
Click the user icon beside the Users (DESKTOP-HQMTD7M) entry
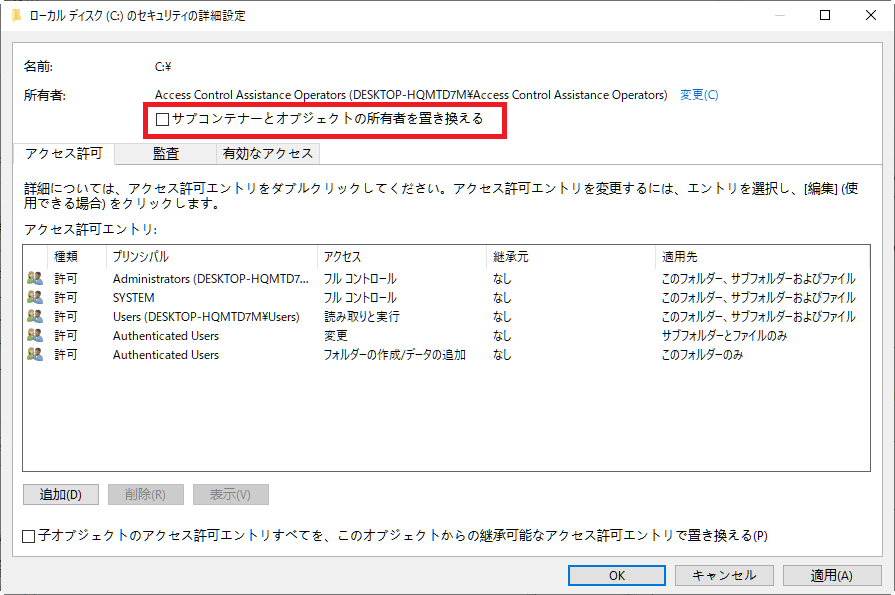35,317
